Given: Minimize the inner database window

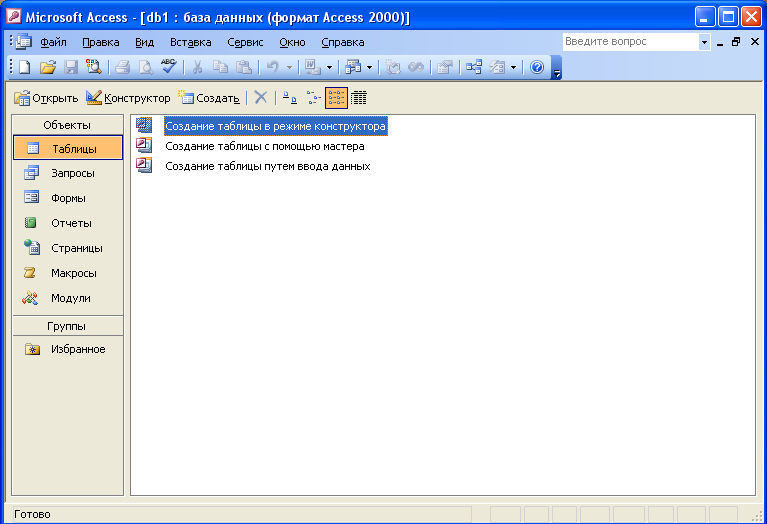Looking at the screenshot, I should pos(720,43).
